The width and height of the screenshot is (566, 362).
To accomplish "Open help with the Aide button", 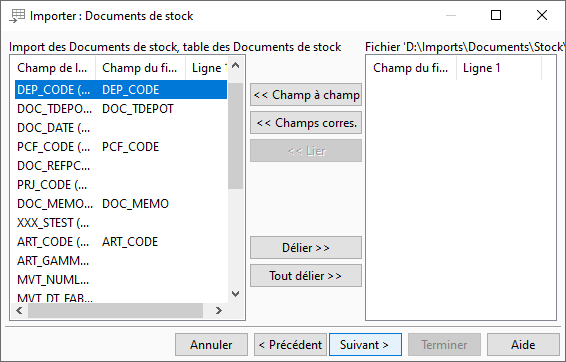I will (523, 345).
